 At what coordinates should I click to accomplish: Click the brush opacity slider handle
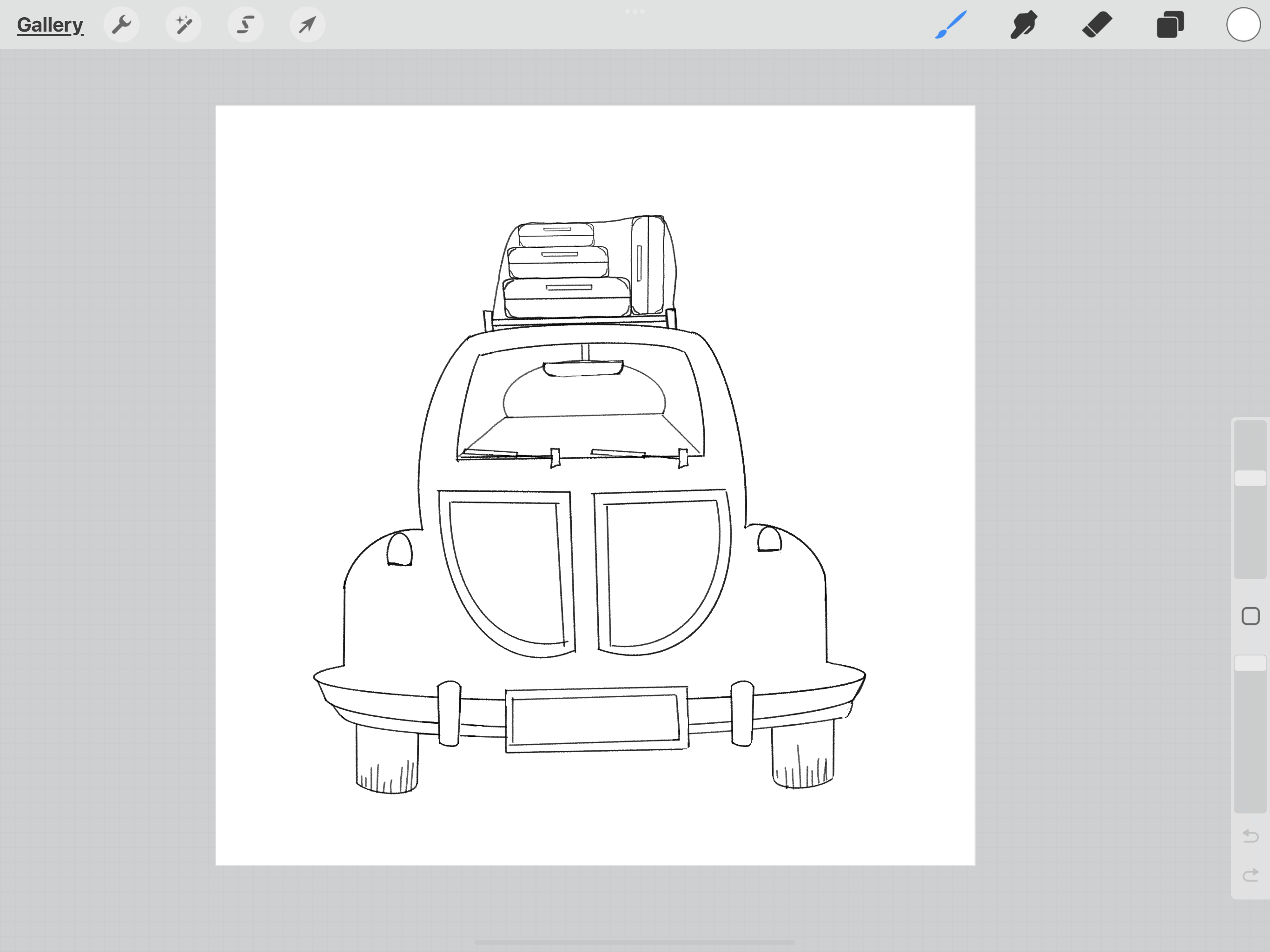tap(1250, 663)
